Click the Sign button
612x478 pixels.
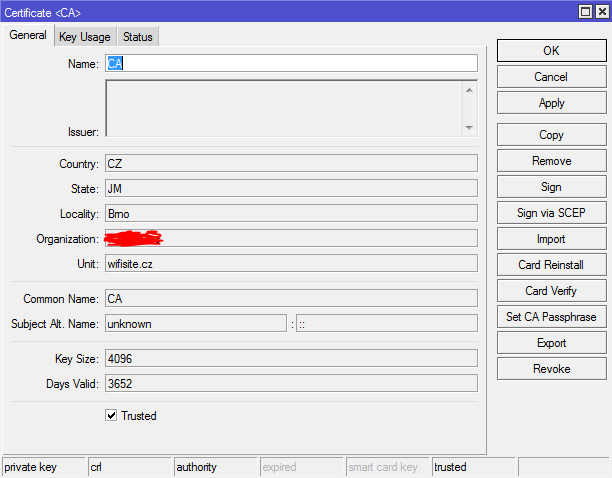551,187
